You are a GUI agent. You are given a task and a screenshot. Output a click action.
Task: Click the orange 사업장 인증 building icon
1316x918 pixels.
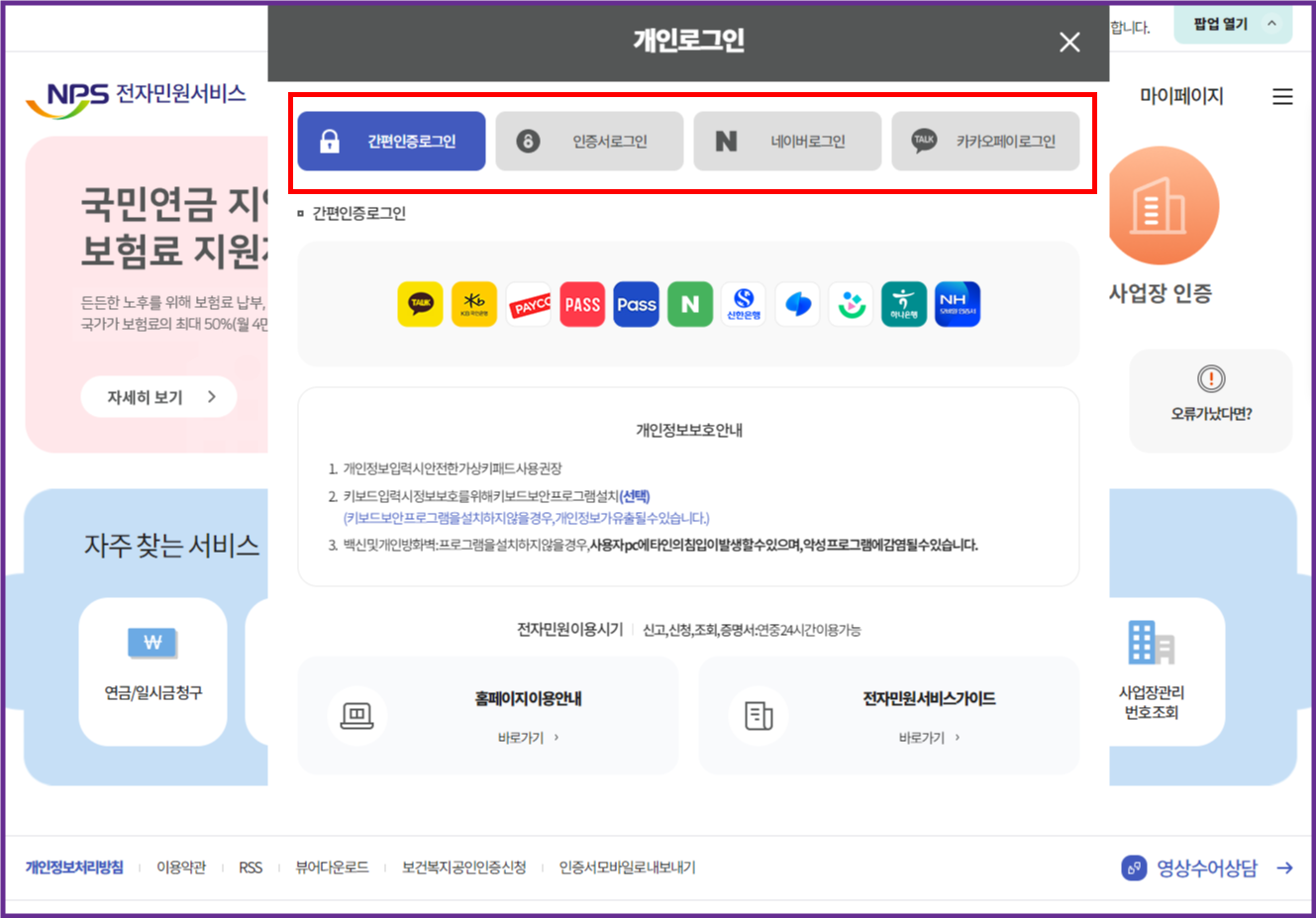pyautogui.click(x=1164, y=206)
